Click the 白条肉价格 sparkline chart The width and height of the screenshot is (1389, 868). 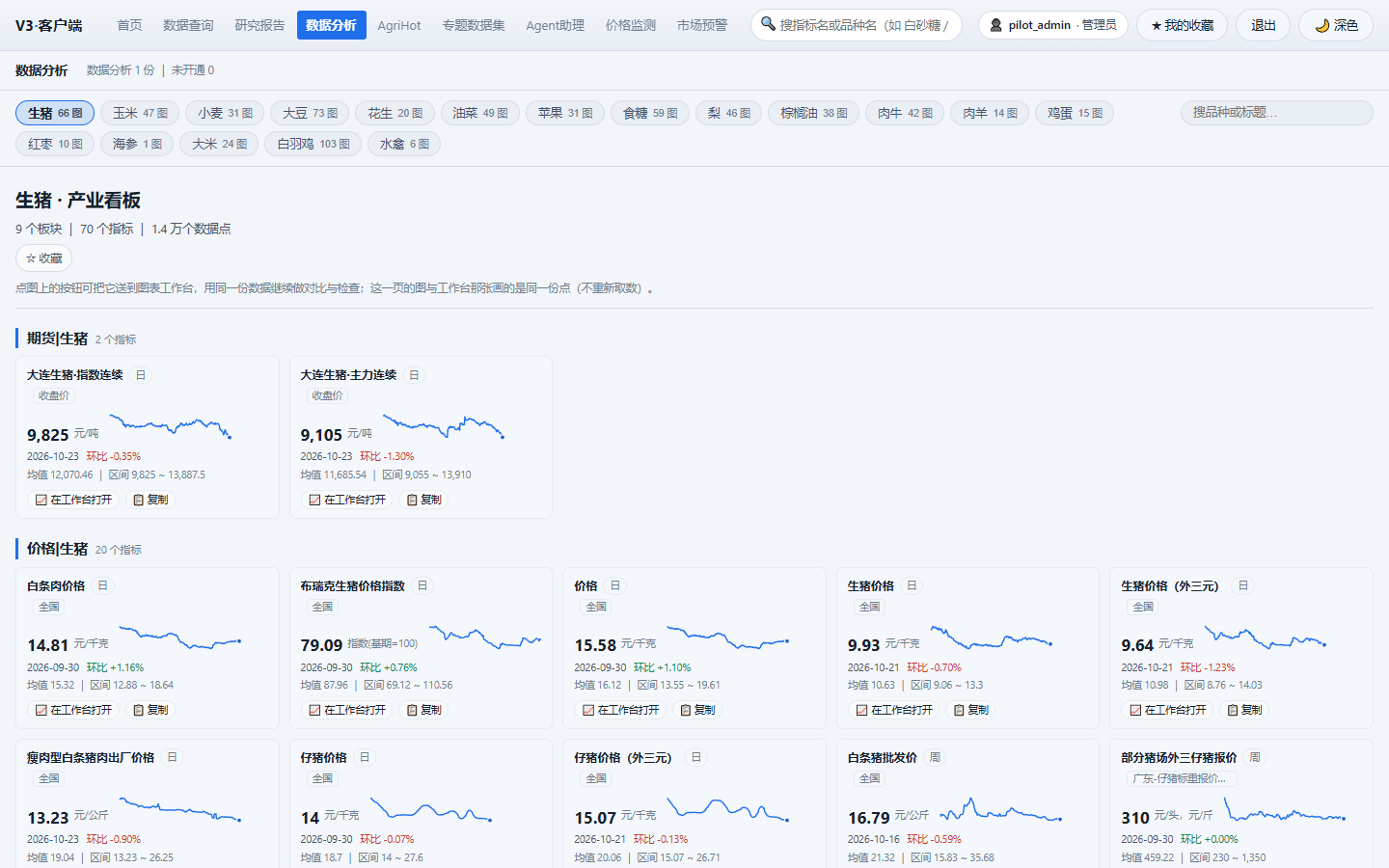click(x=180, y=637)
